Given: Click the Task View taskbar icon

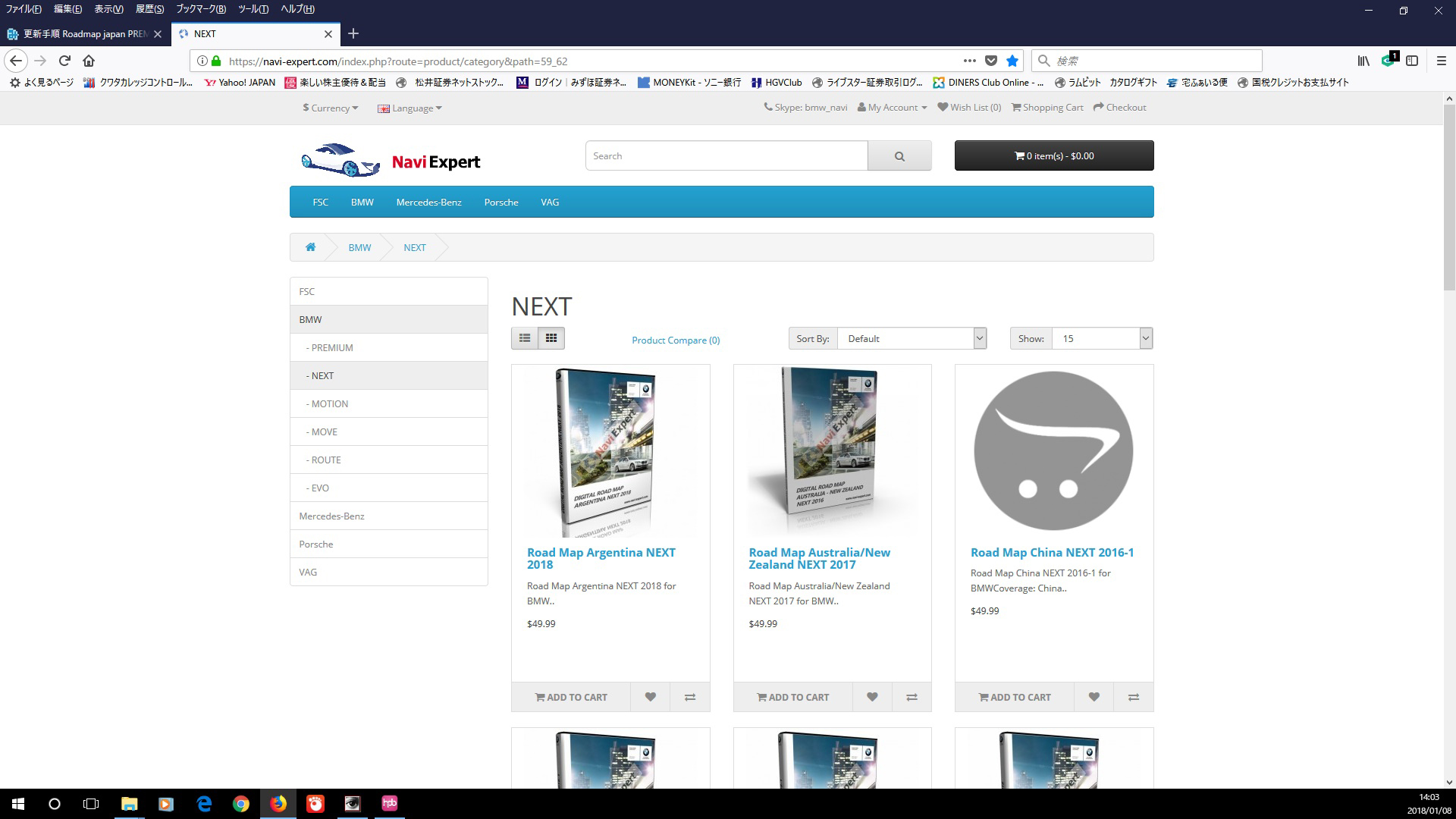Looking at the screenshot, I should (x=91, y=804).
